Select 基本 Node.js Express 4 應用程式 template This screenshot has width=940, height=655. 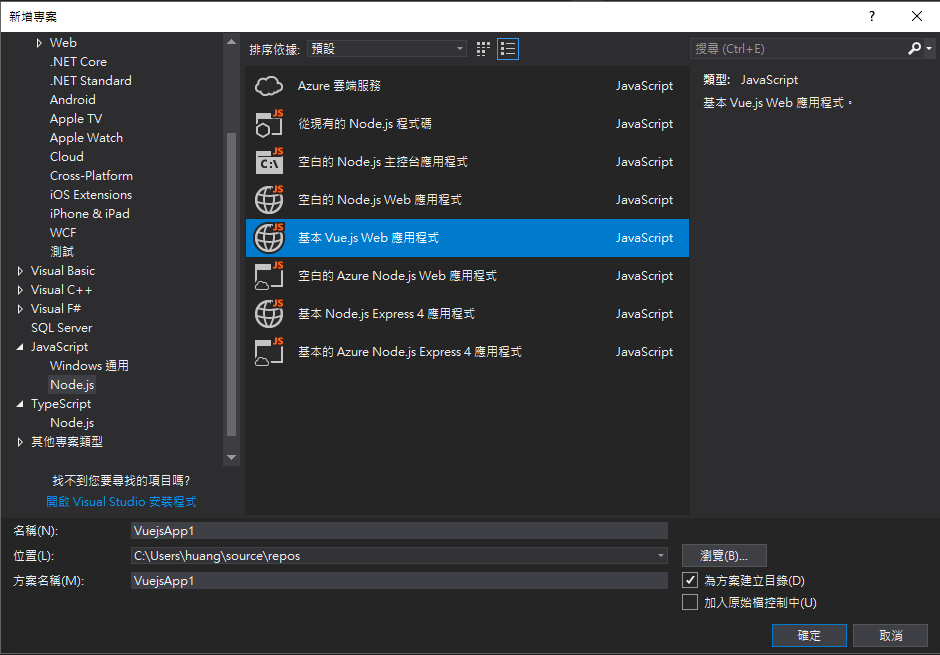pyautogui.click(x=467, y=314)
